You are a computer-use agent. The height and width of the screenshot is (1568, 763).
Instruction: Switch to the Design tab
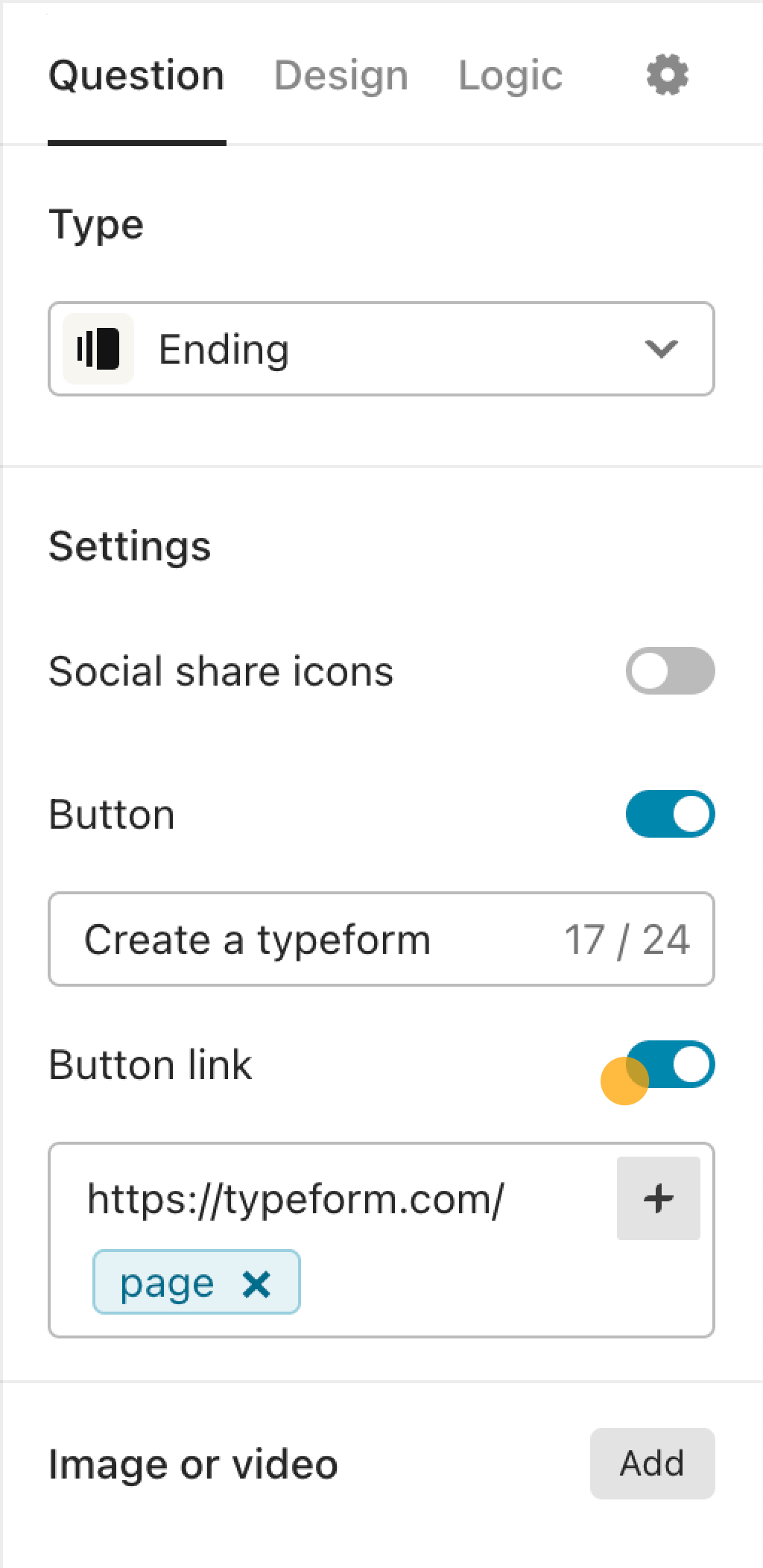pyautogui.click(x=341, y=76)
